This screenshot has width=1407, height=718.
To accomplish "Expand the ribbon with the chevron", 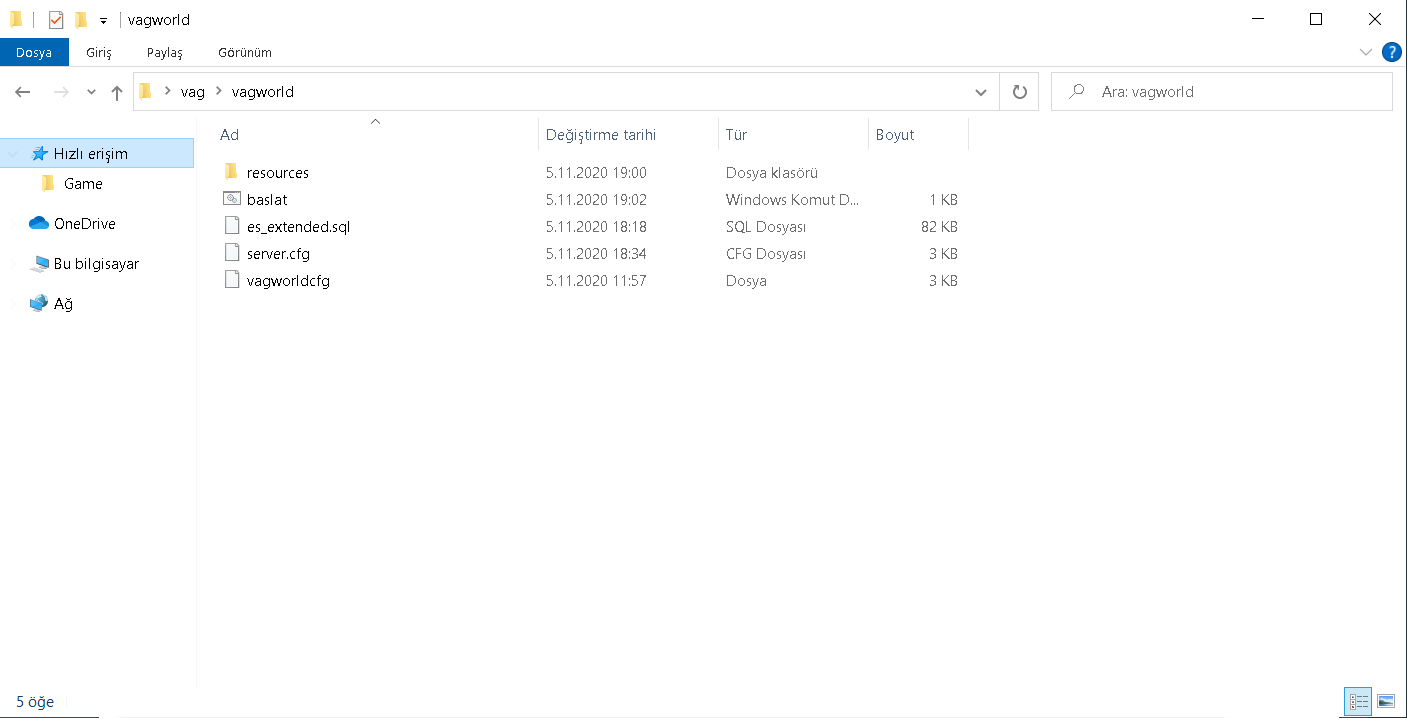I will (x=1366, y=52).
